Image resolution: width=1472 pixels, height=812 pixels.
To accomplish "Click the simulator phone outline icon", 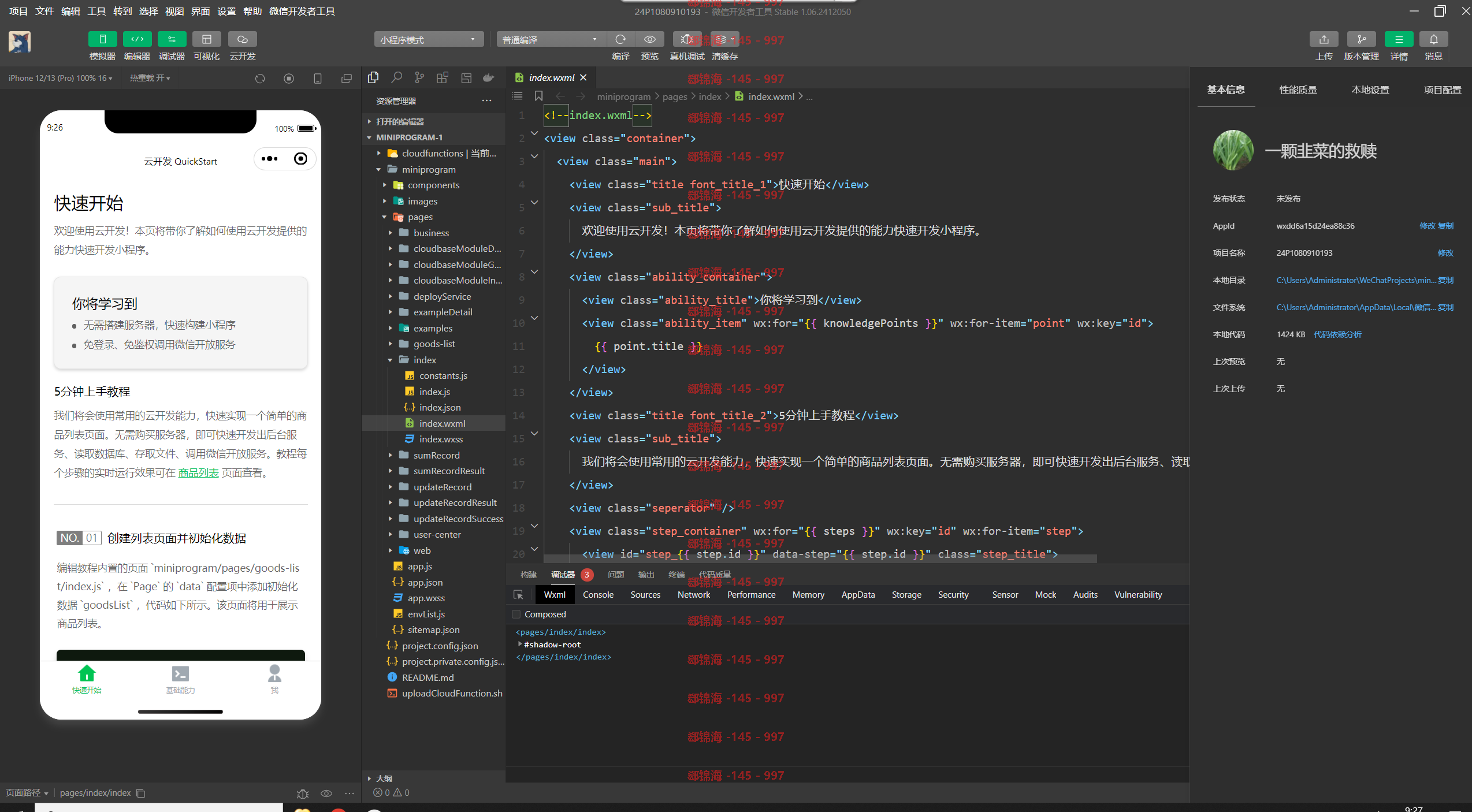I will click(x=317, y=79).
